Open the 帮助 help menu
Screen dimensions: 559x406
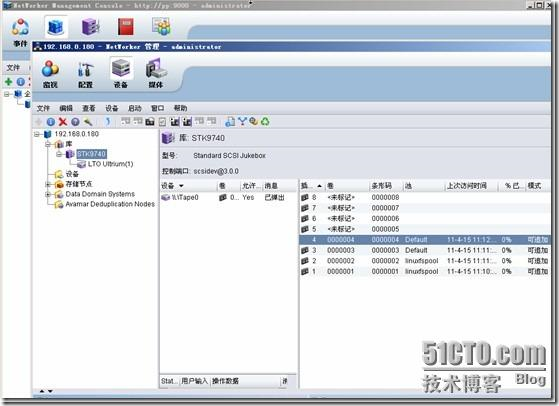tap(180, 108)
